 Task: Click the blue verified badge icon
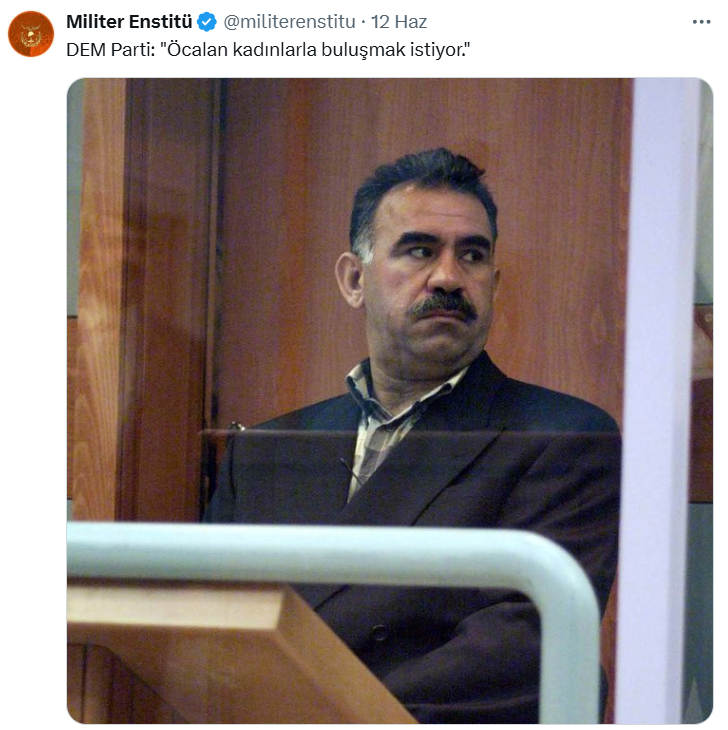point(207,22)
